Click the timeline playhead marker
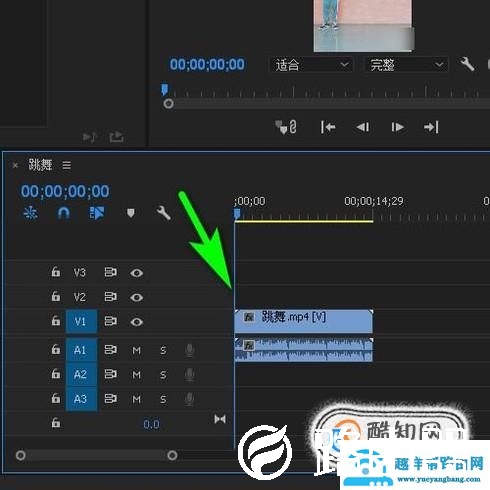Viewport: 490px width, 490px height. (237, 214)
